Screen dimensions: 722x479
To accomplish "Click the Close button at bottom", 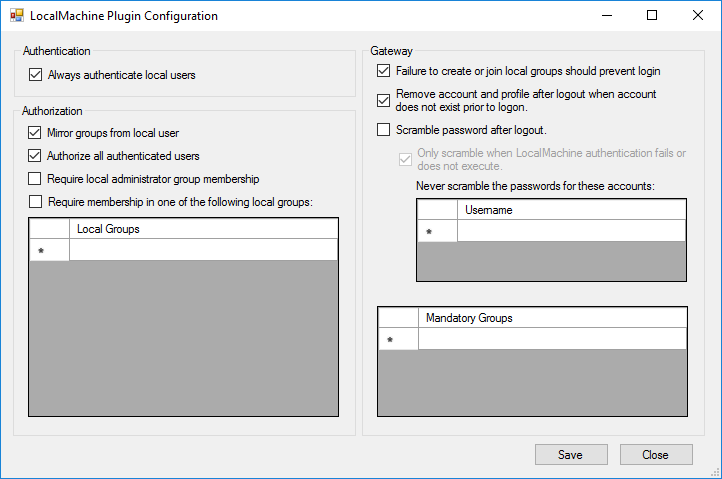I will (655, 455).
